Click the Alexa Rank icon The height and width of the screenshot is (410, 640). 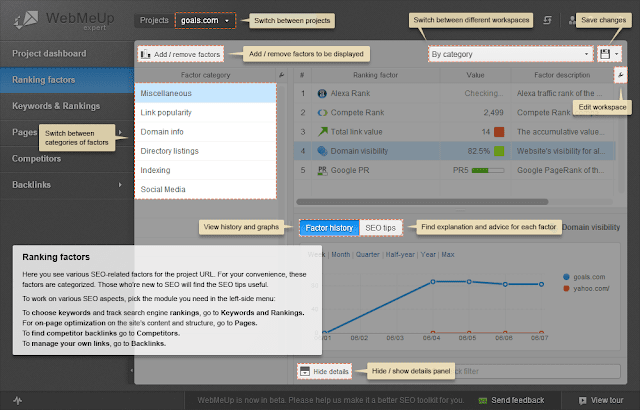coord(322,93)
